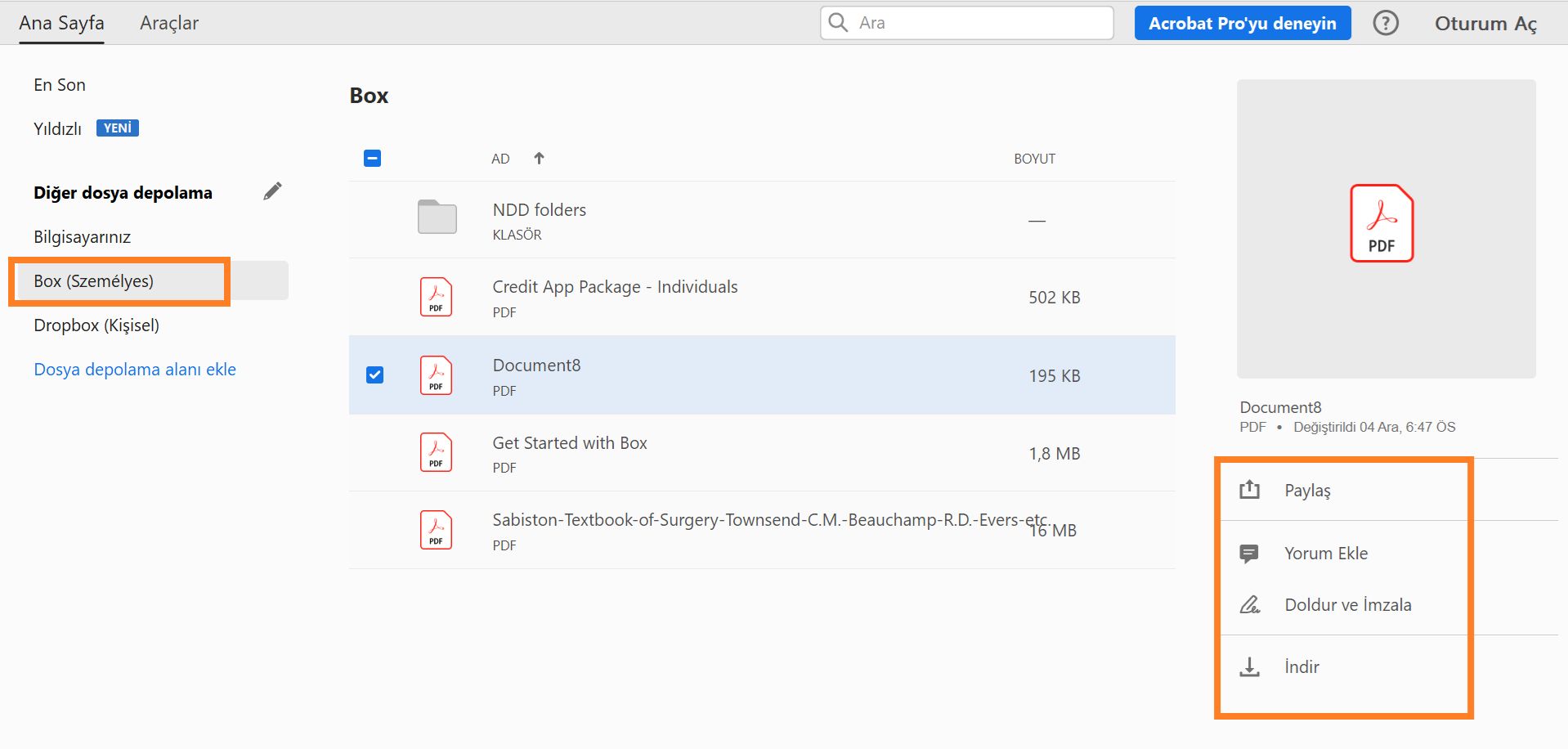
Task: Open the Ana Sayfa tab
Action: pyautogui.click(x=61, y=23)
